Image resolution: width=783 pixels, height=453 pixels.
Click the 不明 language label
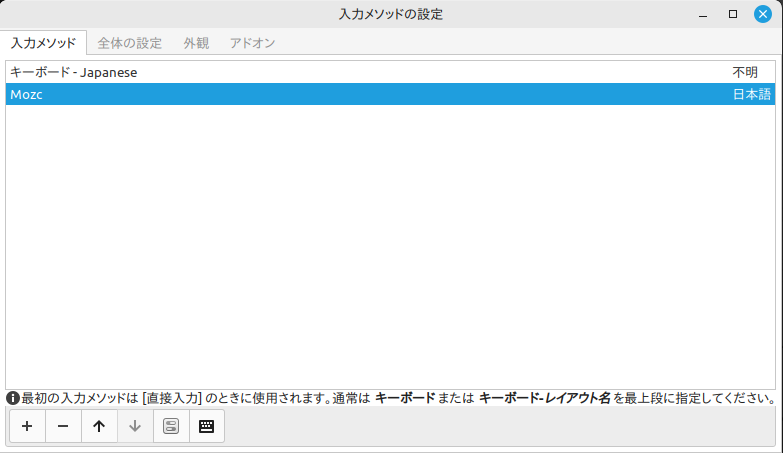pyautogui.click(x=745, y=72)
